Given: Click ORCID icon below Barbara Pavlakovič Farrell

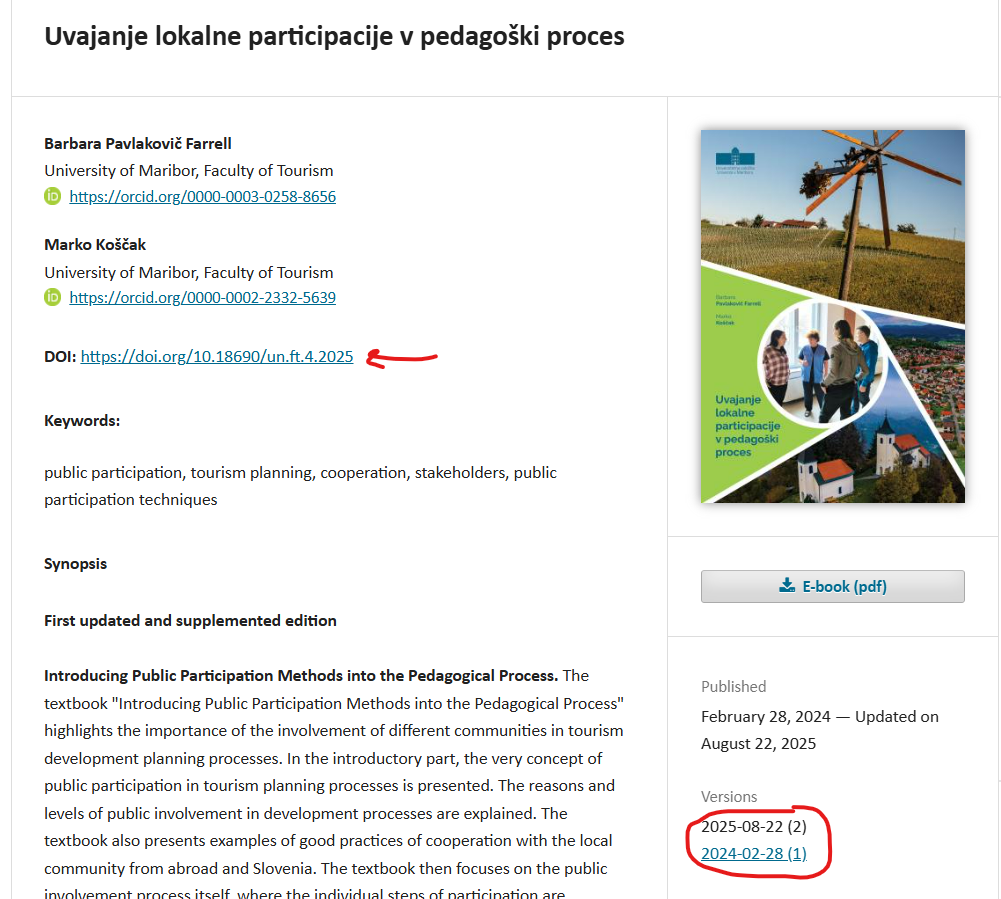Looking at the screenshot, I should 53,196.
